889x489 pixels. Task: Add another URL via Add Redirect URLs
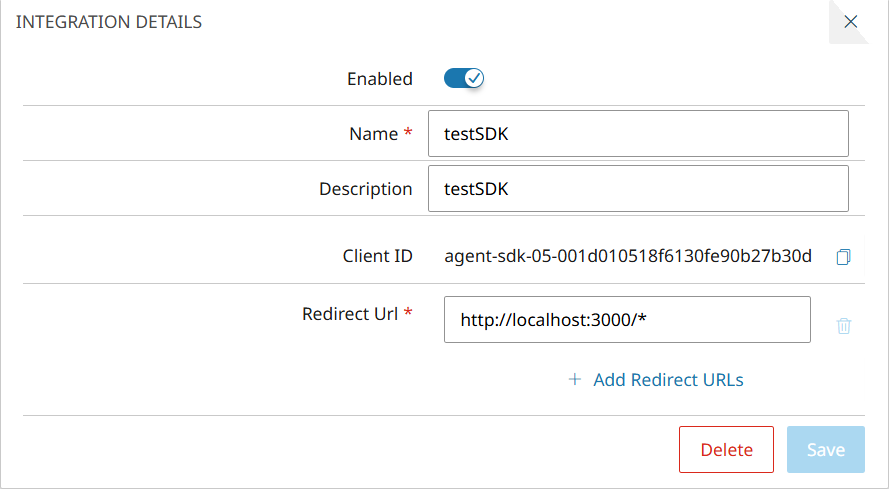pyautogui.click(x=668, y=380)
